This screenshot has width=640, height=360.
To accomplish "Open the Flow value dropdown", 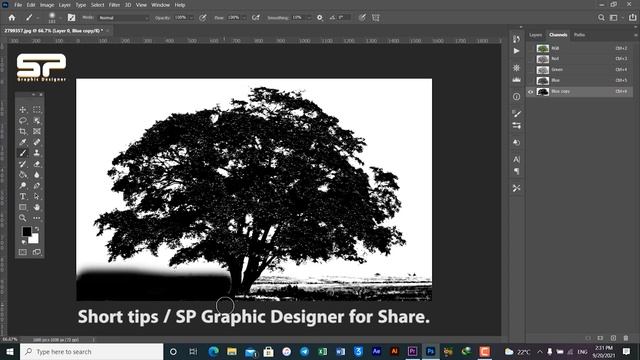I will (x=244, y=18).
